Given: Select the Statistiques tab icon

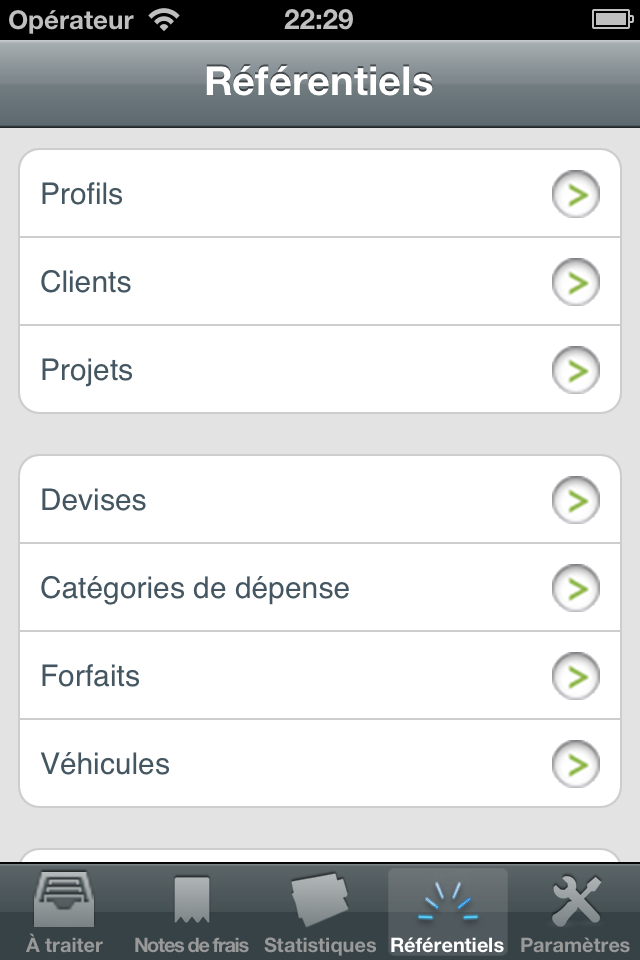Looking at the screenshot, I should [x=320, y=899].
